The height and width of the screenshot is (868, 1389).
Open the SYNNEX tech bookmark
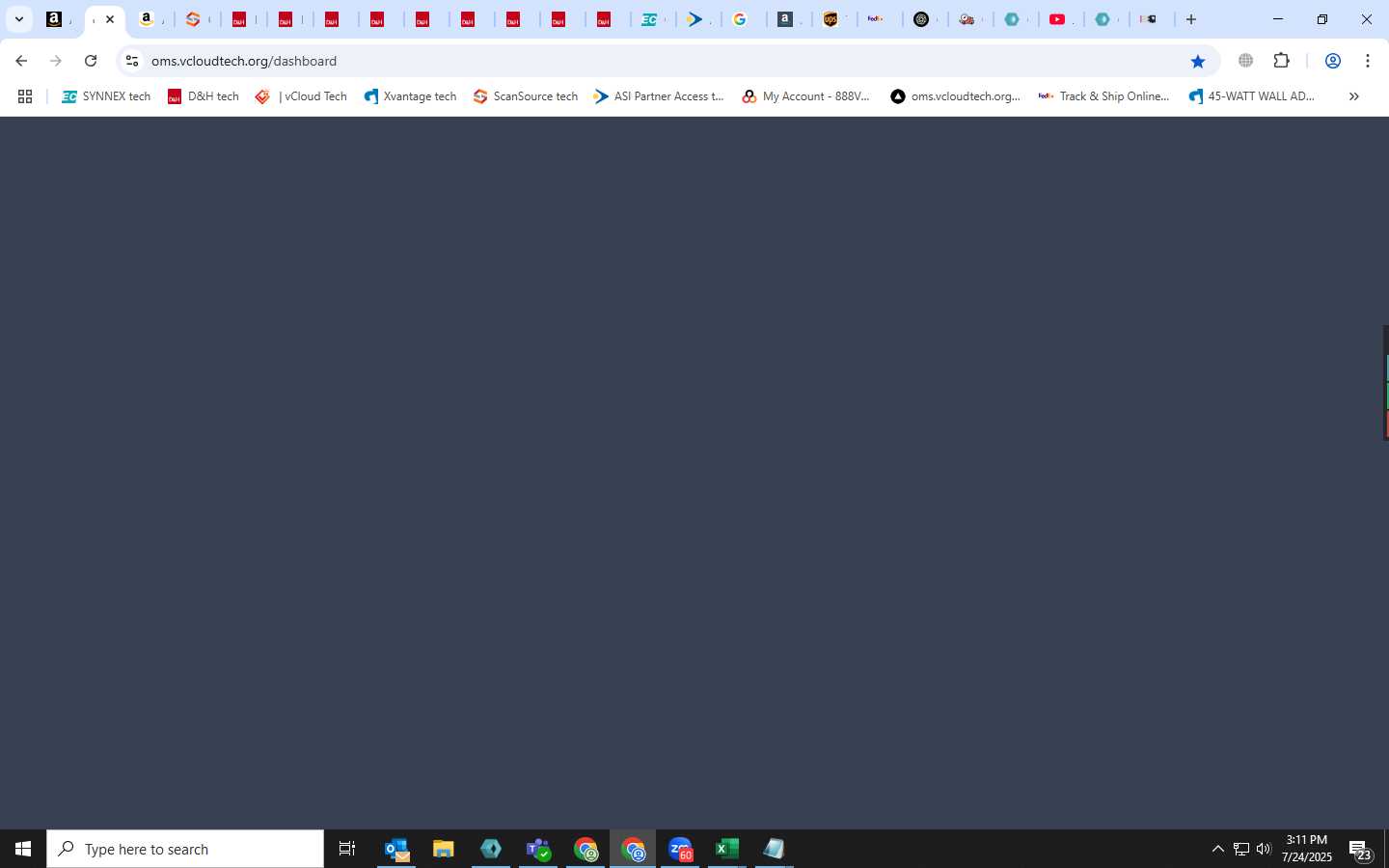(x=106, y=96)
